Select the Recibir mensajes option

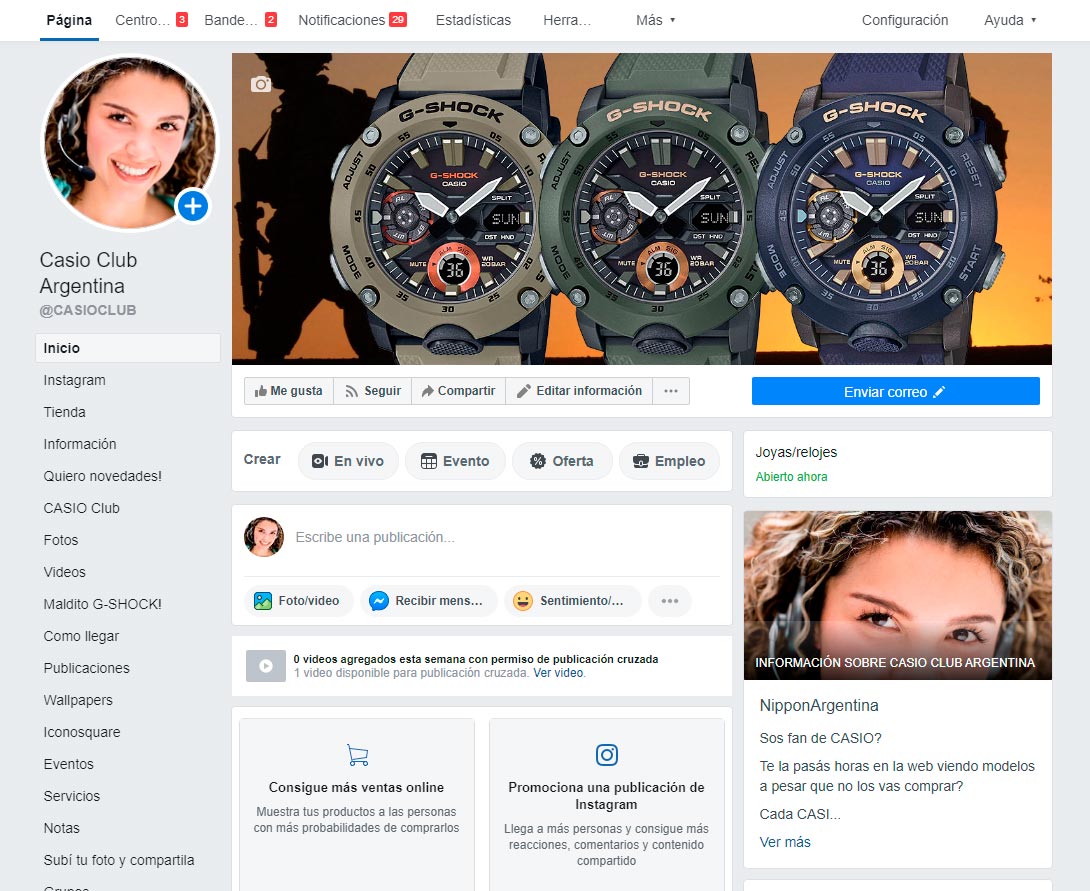[x=429, y=600]
